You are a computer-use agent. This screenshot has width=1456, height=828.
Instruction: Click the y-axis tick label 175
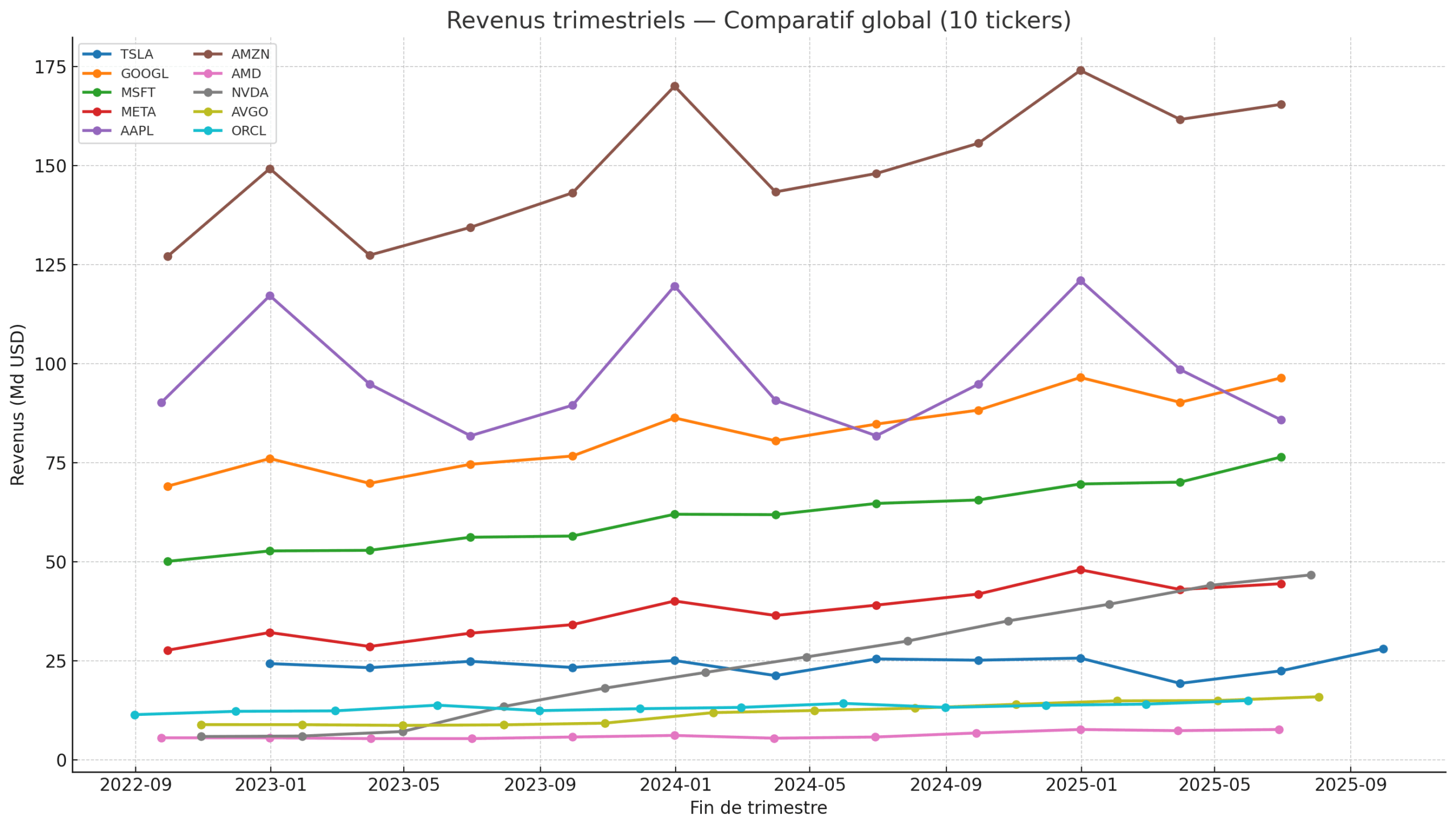50,68
